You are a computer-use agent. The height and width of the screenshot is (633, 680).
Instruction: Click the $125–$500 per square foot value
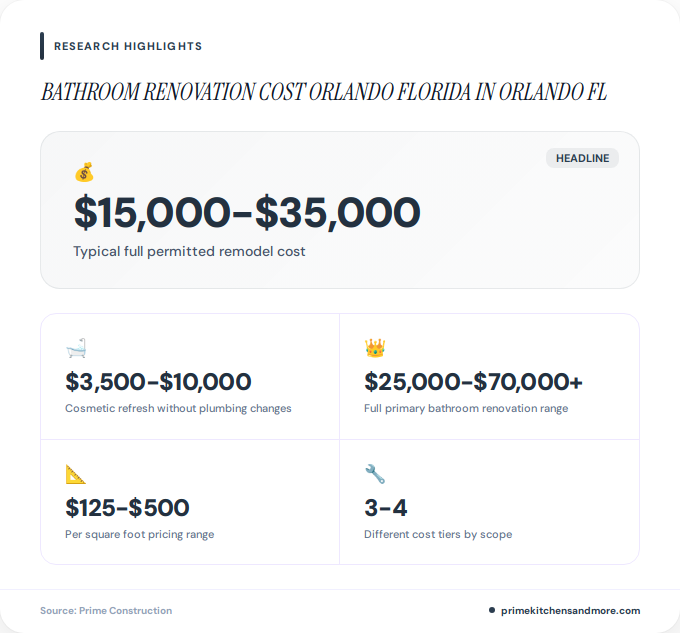128,508
